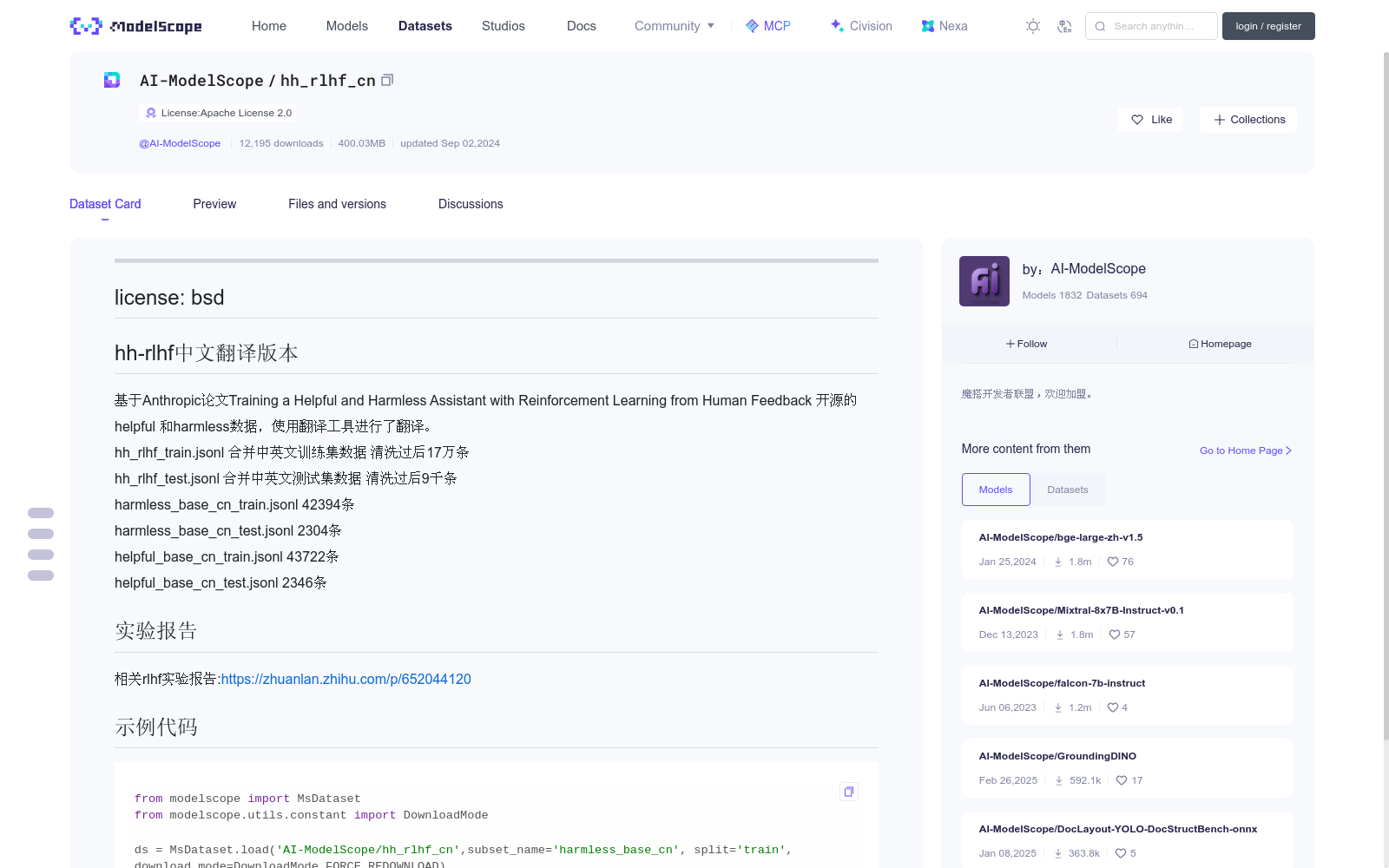Click the dataset avatar icon beside the title
The height and width of the screenshot is (868, 1389).
[112, 80]
